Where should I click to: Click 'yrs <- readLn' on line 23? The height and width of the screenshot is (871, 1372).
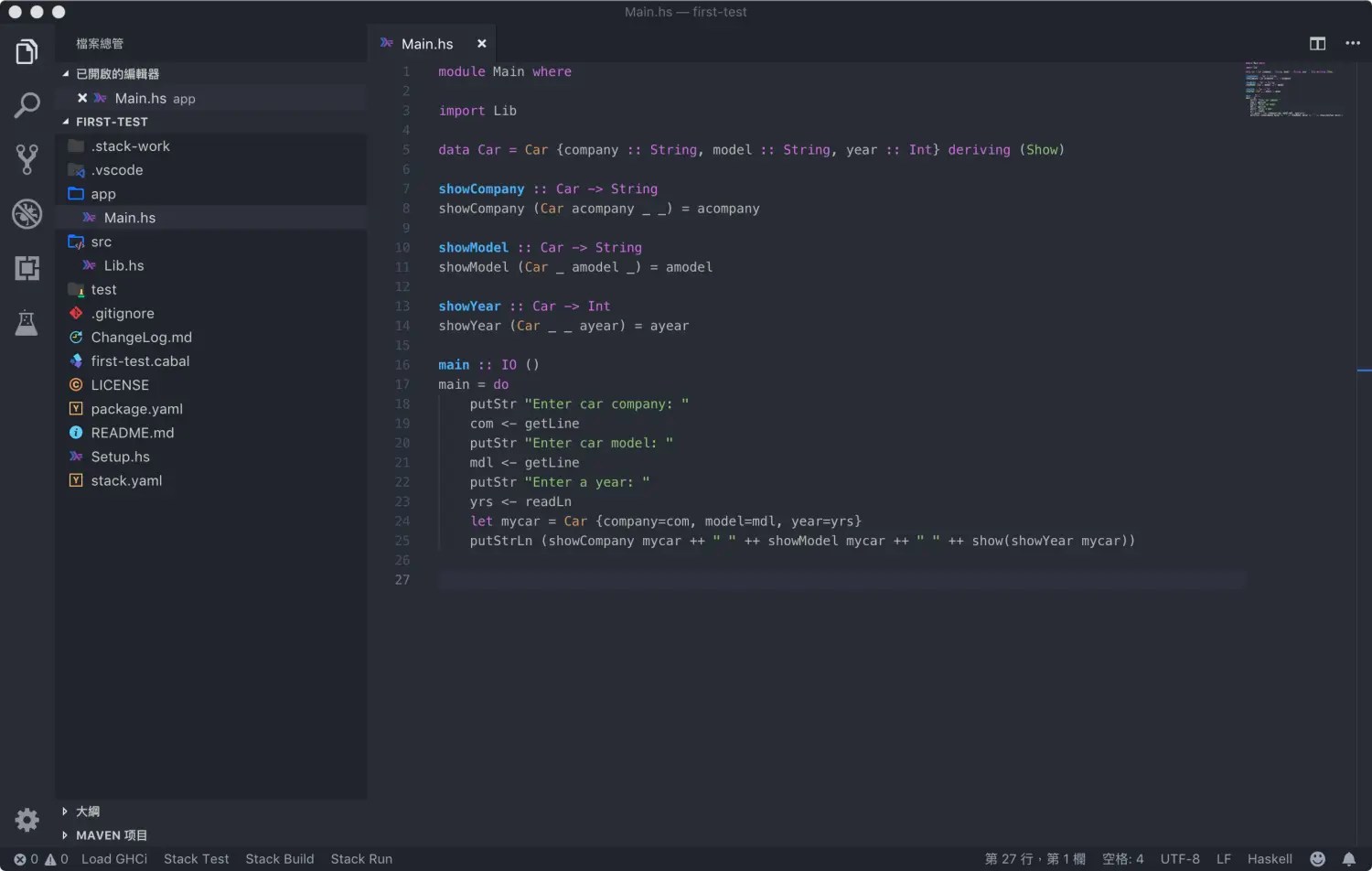pos(520,501)
